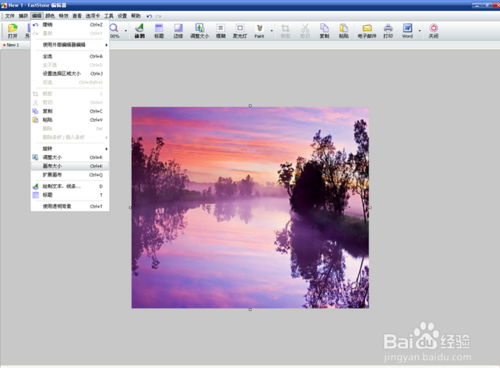Image resolution: width=500 pixels, height=375 pixels.
Task: Click the Caption (标题) toolbar icon
Action: click(x=159, y=31)
